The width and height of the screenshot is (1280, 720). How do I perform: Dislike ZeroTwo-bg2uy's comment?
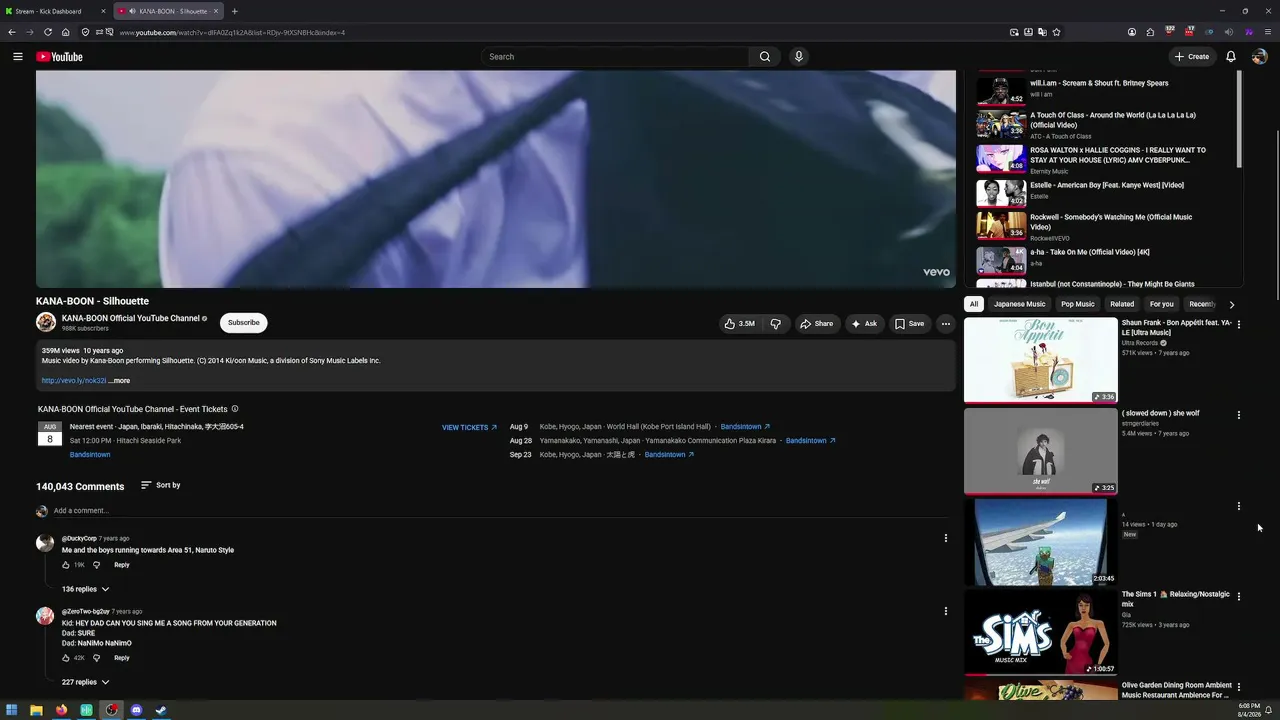(97, 658)
